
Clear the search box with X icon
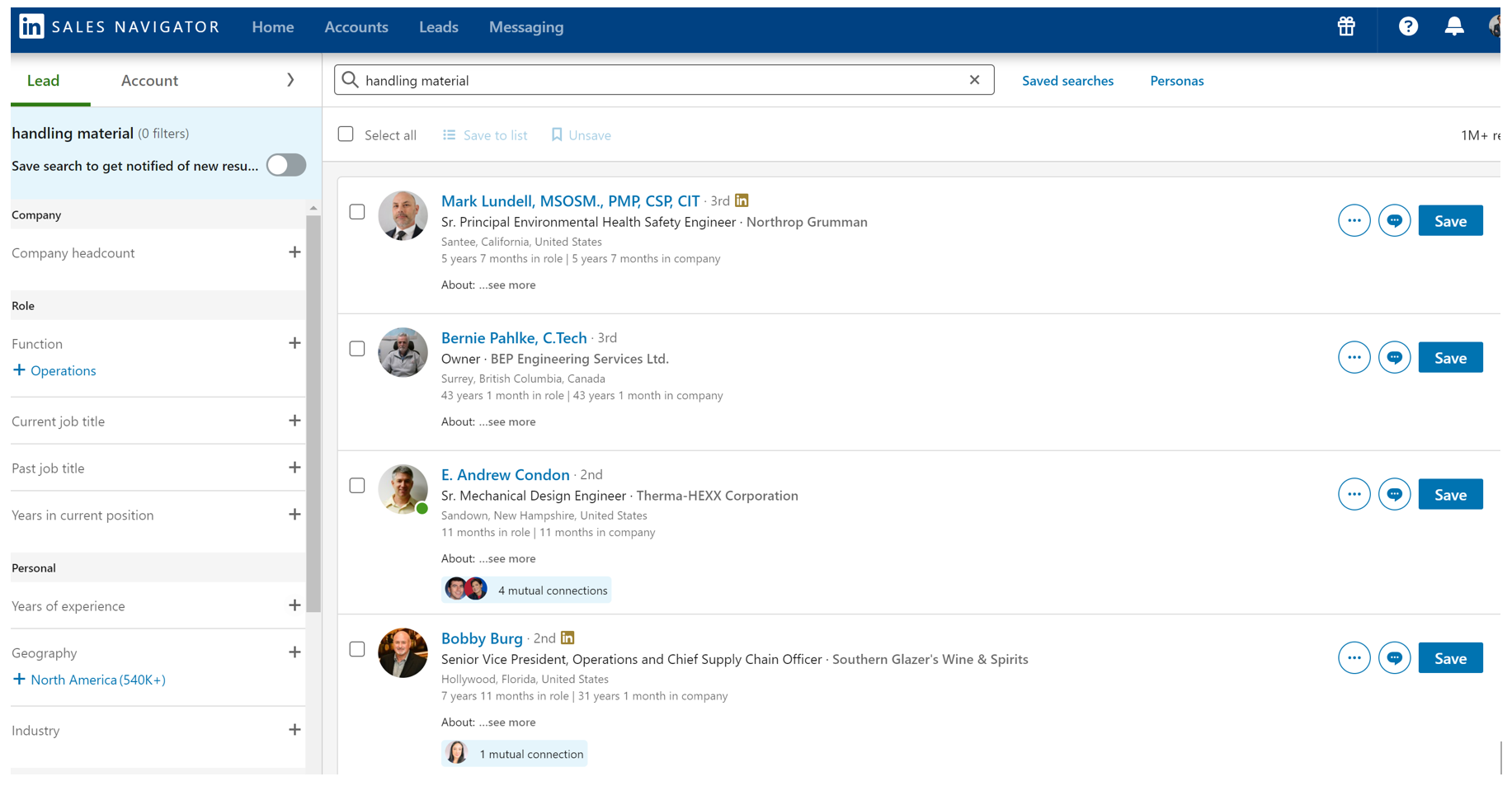tap(974, 80)
